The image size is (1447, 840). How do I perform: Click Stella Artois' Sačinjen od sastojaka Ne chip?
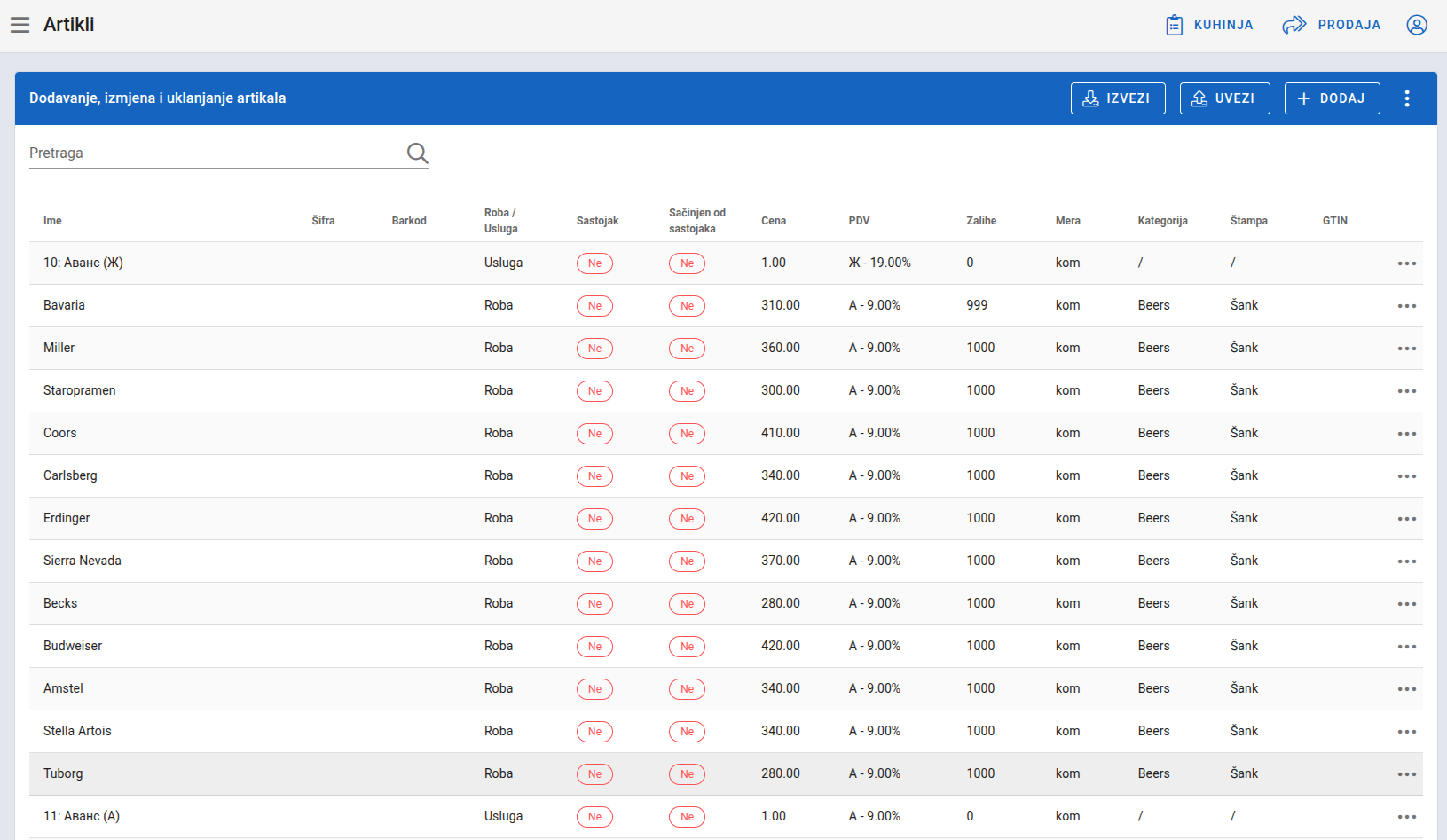pyautogui.click(x=687, y=732)
